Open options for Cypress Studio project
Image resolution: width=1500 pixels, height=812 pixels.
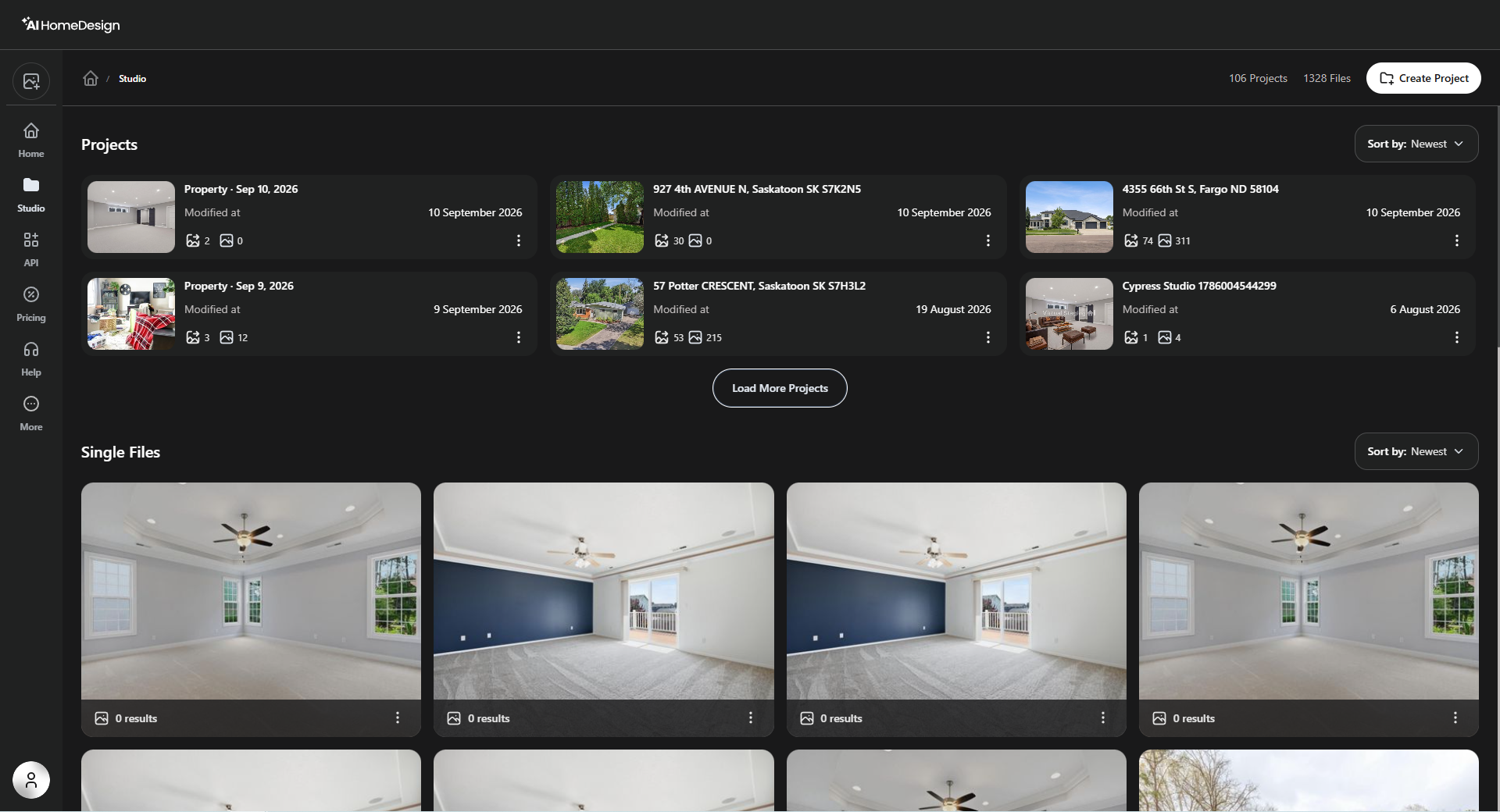tap(1457, 337)
